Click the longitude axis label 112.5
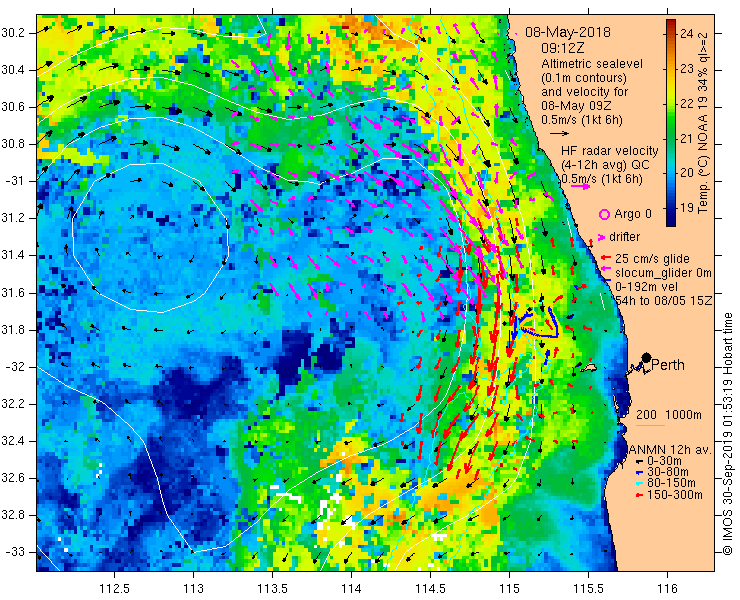Screen dimensions: 740x600 point(114,589)
